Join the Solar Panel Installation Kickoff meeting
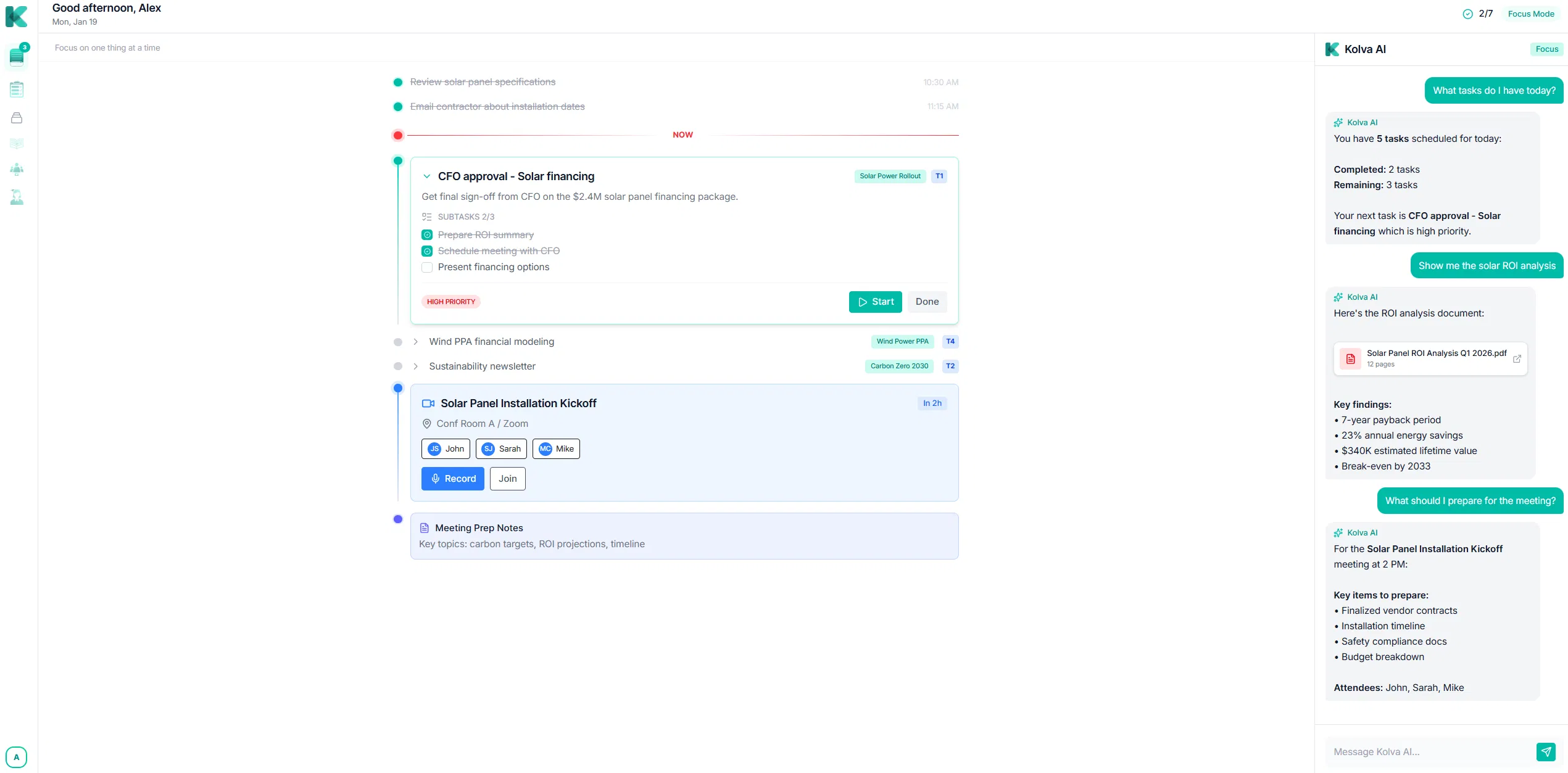 pos(507,478)
